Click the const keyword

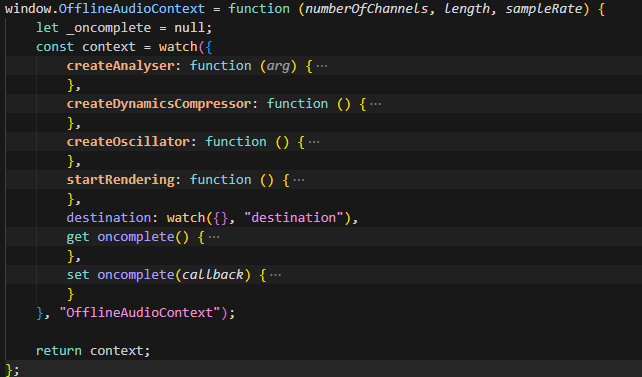tap(55, 47)
